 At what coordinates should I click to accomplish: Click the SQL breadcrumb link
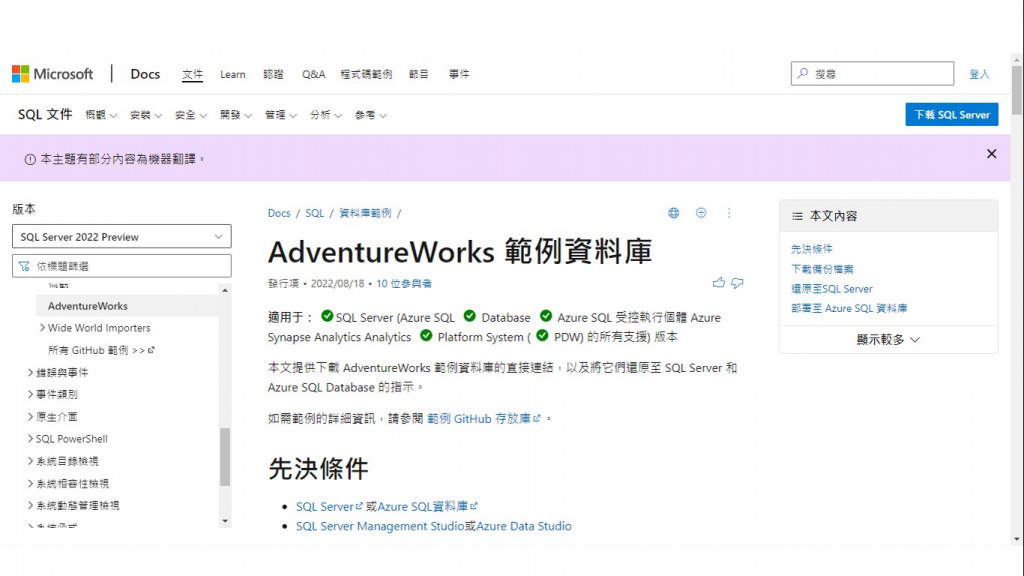coord(314,213)
